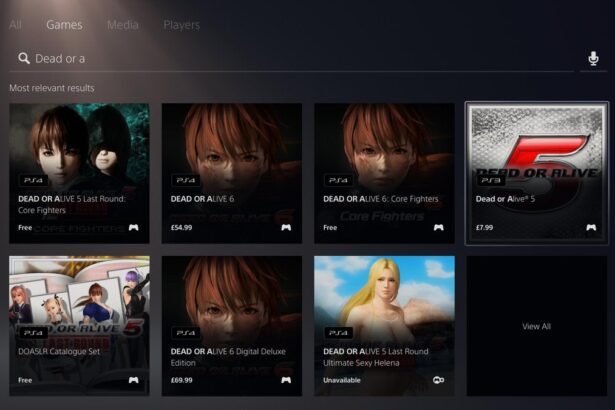Click 'DEAD OR ALIVE 5 Last Round: Core Fighters' title text

click(72, 204)
